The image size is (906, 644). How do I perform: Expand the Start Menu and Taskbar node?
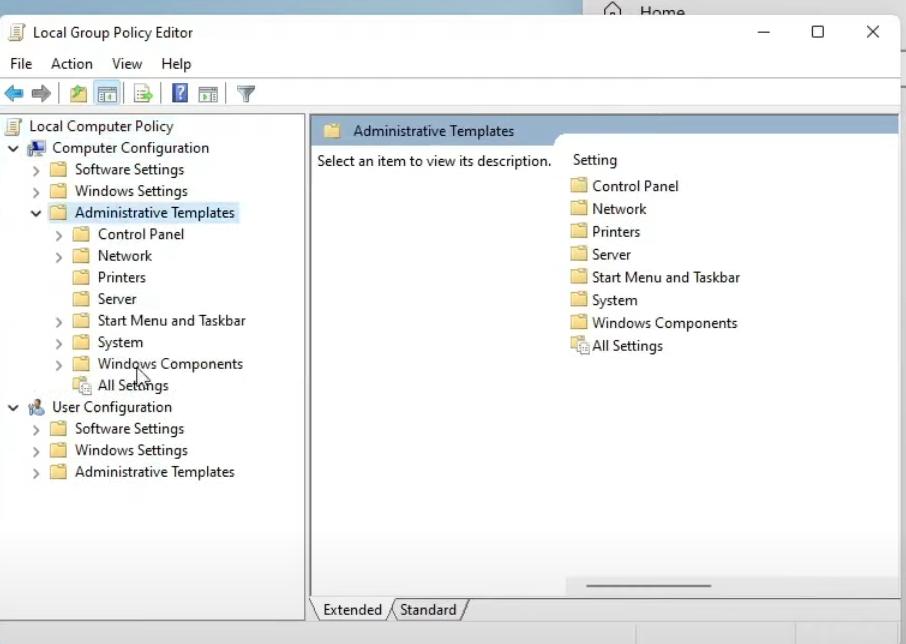click(58, 322)
